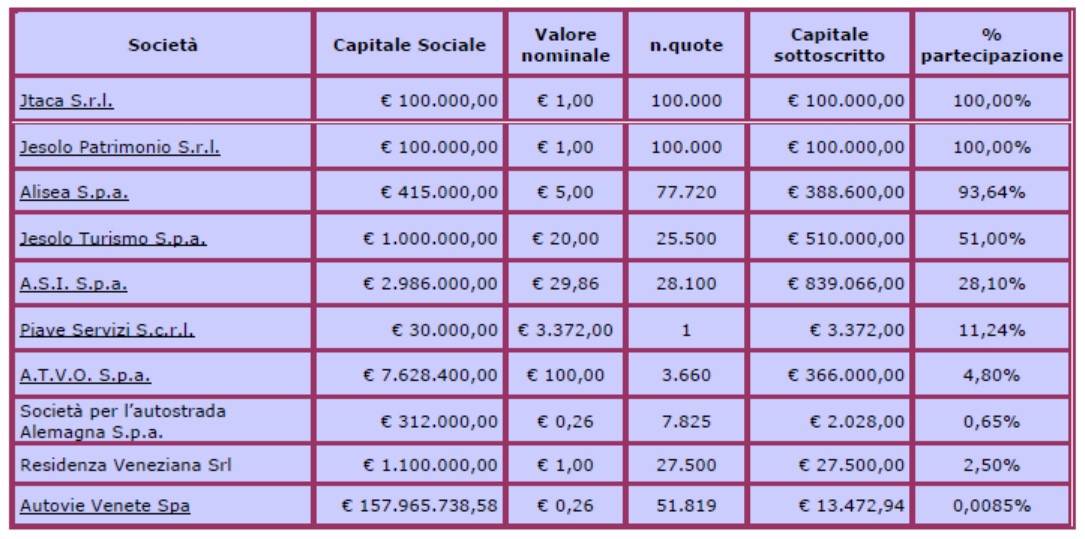
Task: Open the Piave Servizi S.c.r.l. link
Action: (107, 330)
